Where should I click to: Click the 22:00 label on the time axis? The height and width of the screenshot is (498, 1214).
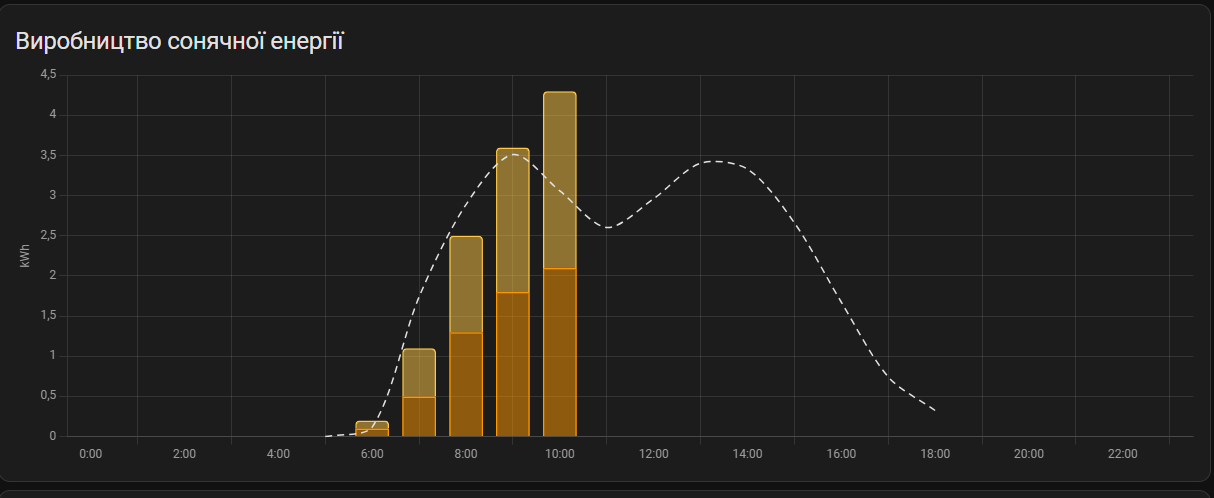1122,454
